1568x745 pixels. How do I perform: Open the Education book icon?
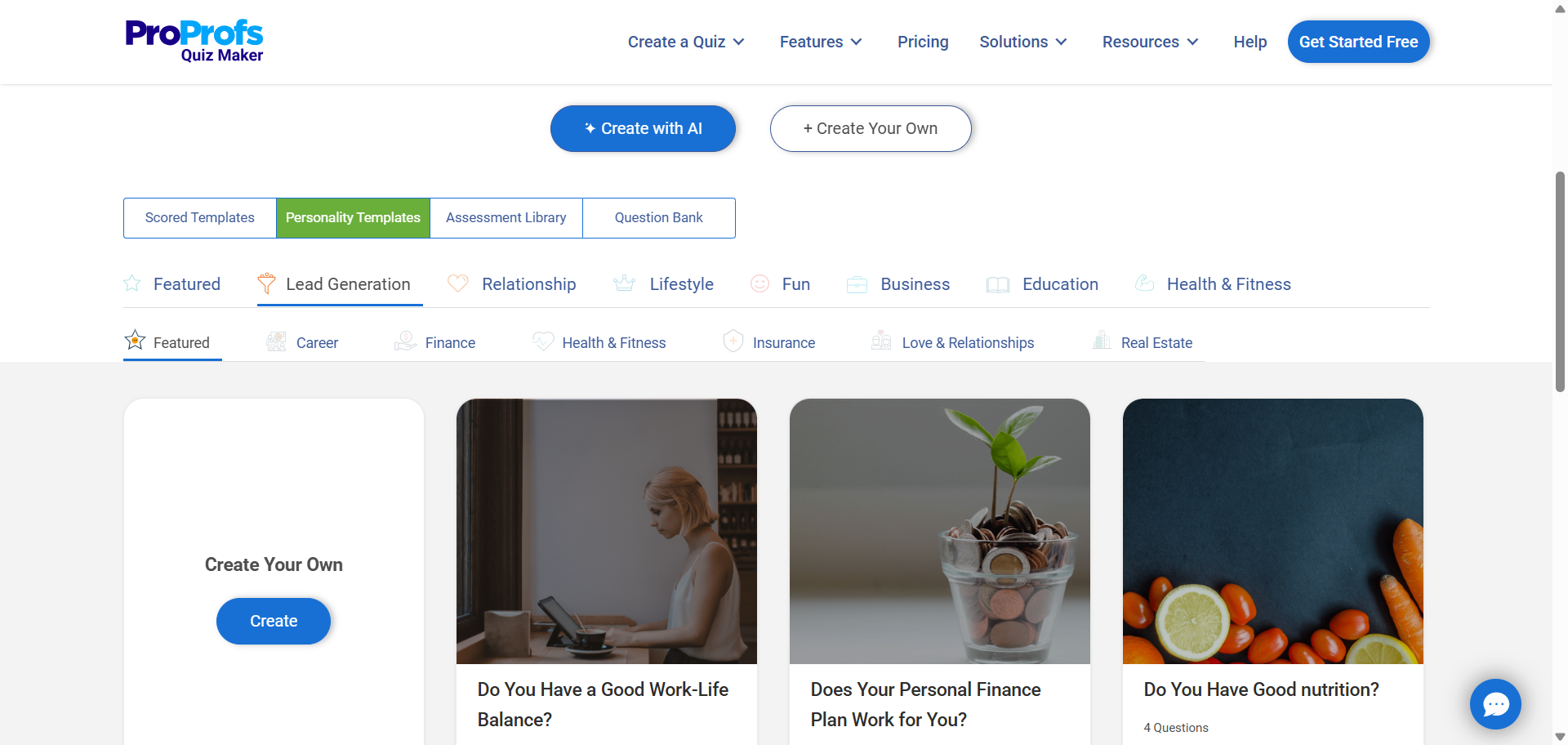(x=998, y=284)
